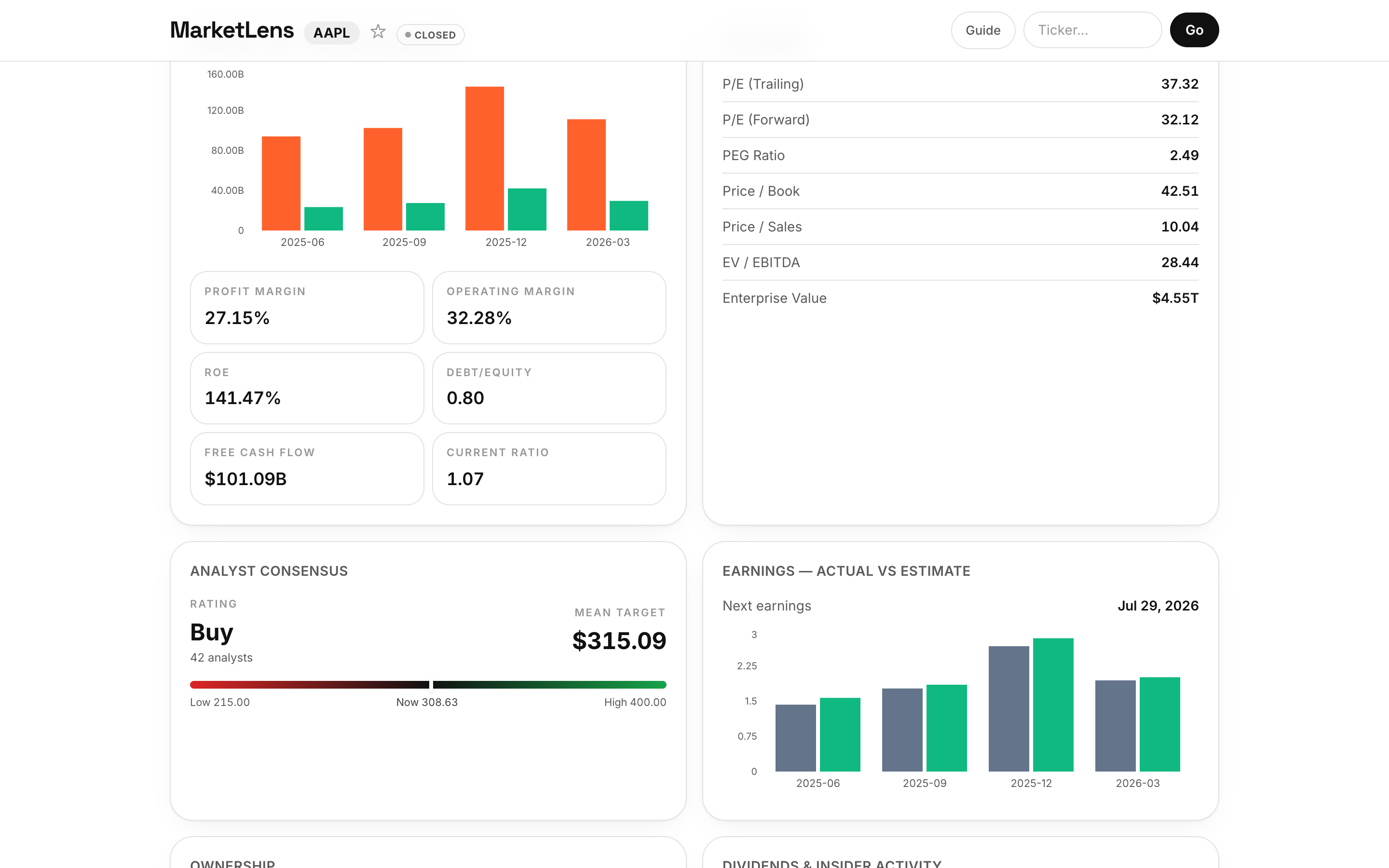Click the Analyst Consensus heading
This screenshot has height=868, width=1389.
[269, 571]
